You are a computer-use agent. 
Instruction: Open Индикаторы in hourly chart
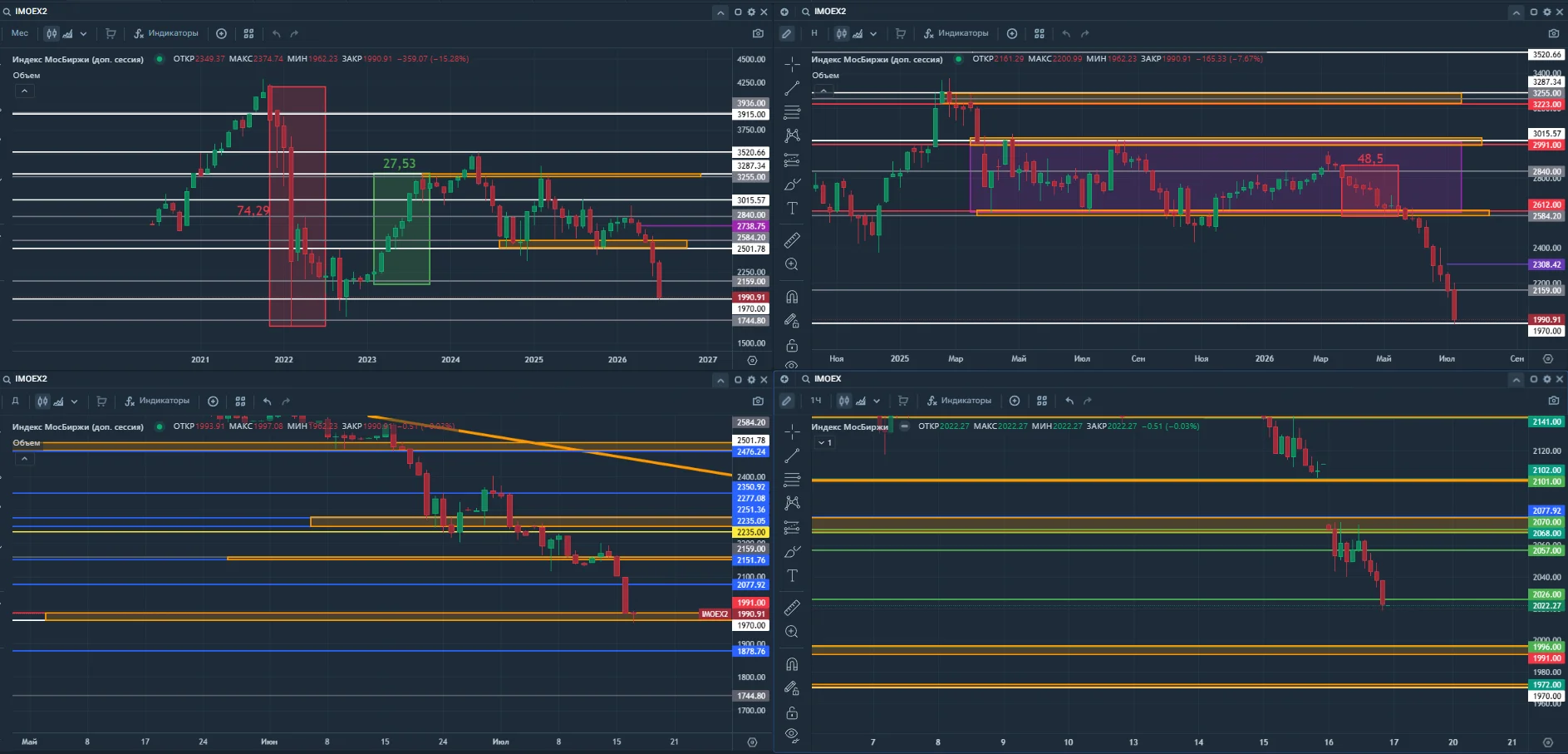(x=958, y=401)
